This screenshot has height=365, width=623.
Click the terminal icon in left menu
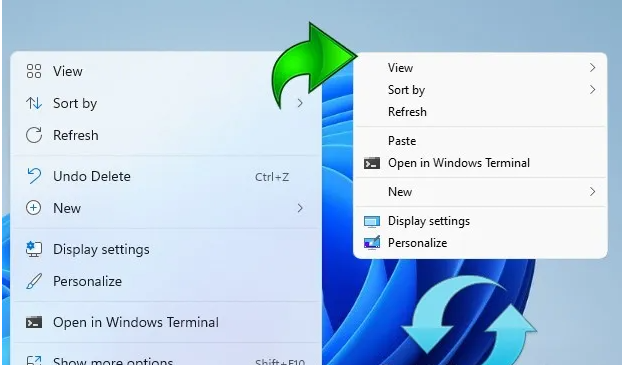(34, 322)
